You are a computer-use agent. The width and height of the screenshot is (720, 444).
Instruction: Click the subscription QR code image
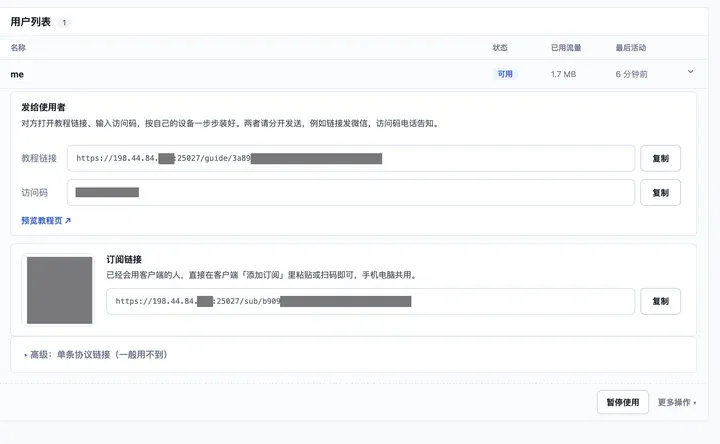(x=59, y=290)
